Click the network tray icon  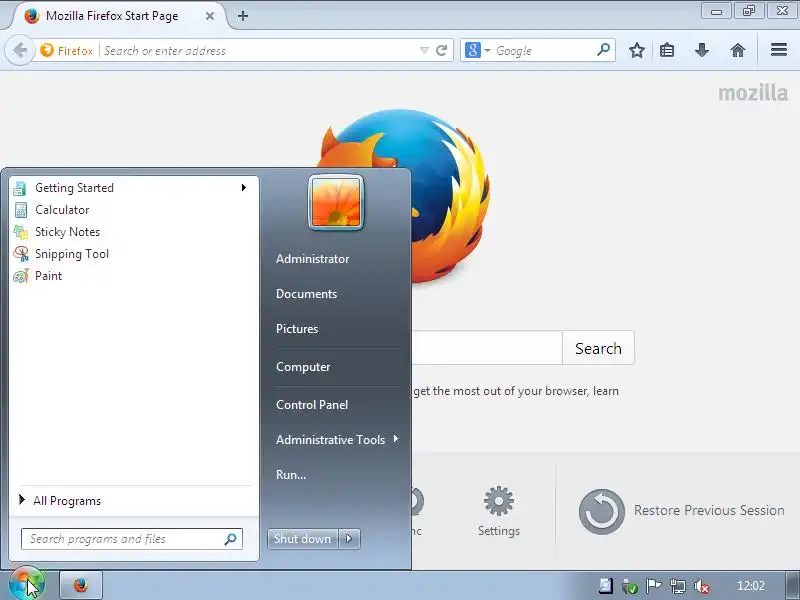[678, 586]
